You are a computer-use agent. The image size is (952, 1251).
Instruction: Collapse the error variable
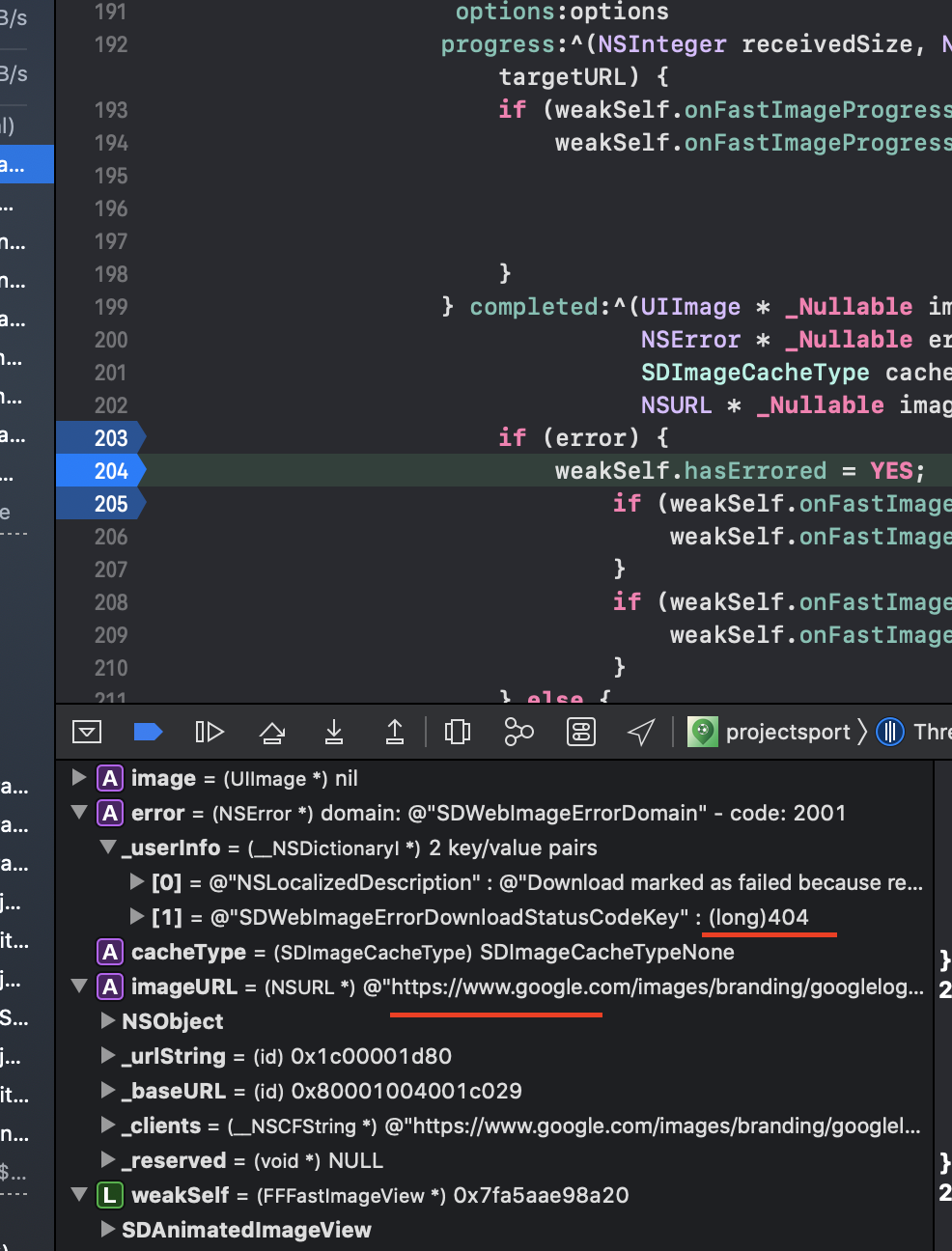[79, 813]
